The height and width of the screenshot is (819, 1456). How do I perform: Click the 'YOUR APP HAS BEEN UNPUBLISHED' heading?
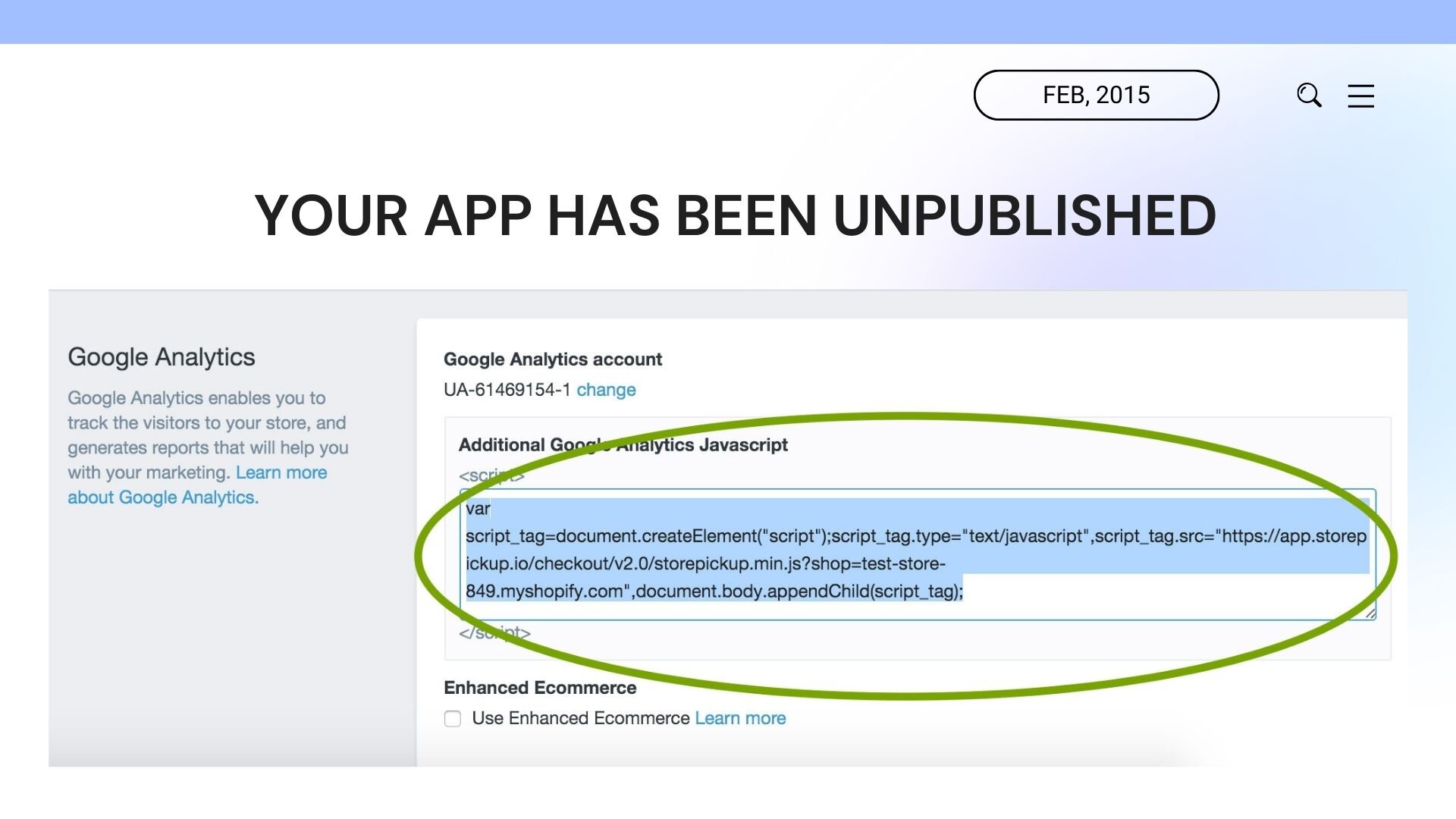[735, 216]
